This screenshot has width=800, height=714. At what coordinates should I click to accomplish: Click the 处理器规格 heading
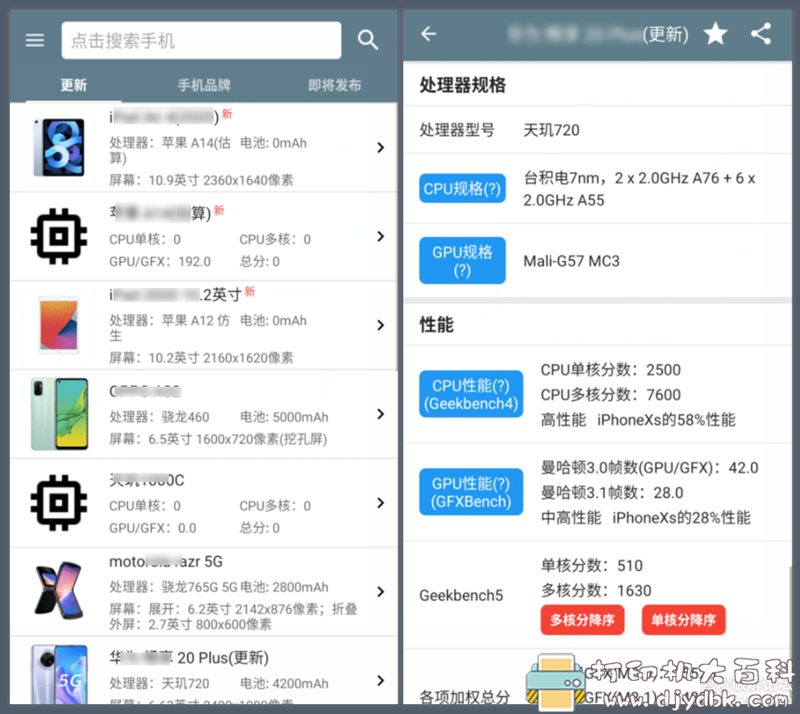point(462,85)
